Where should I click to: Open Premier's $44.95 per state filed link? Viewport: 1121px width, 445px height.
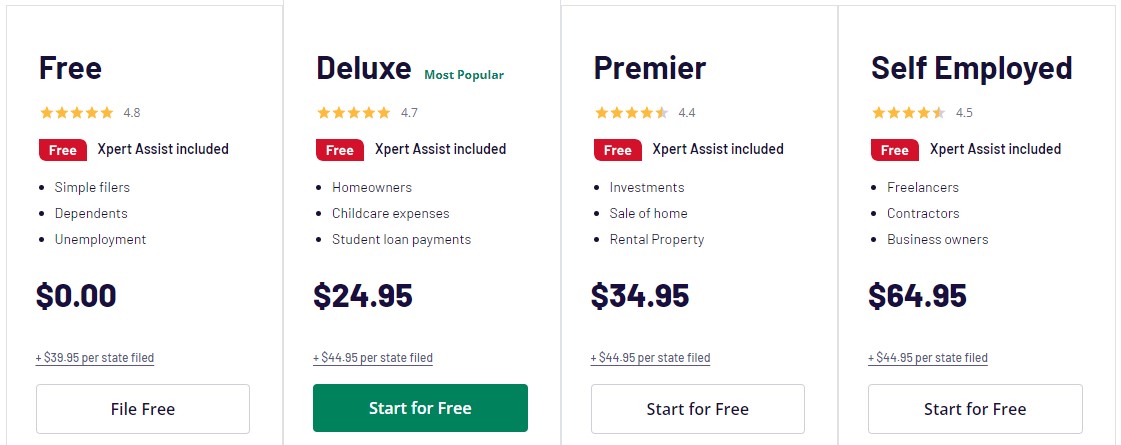point(650,358)
